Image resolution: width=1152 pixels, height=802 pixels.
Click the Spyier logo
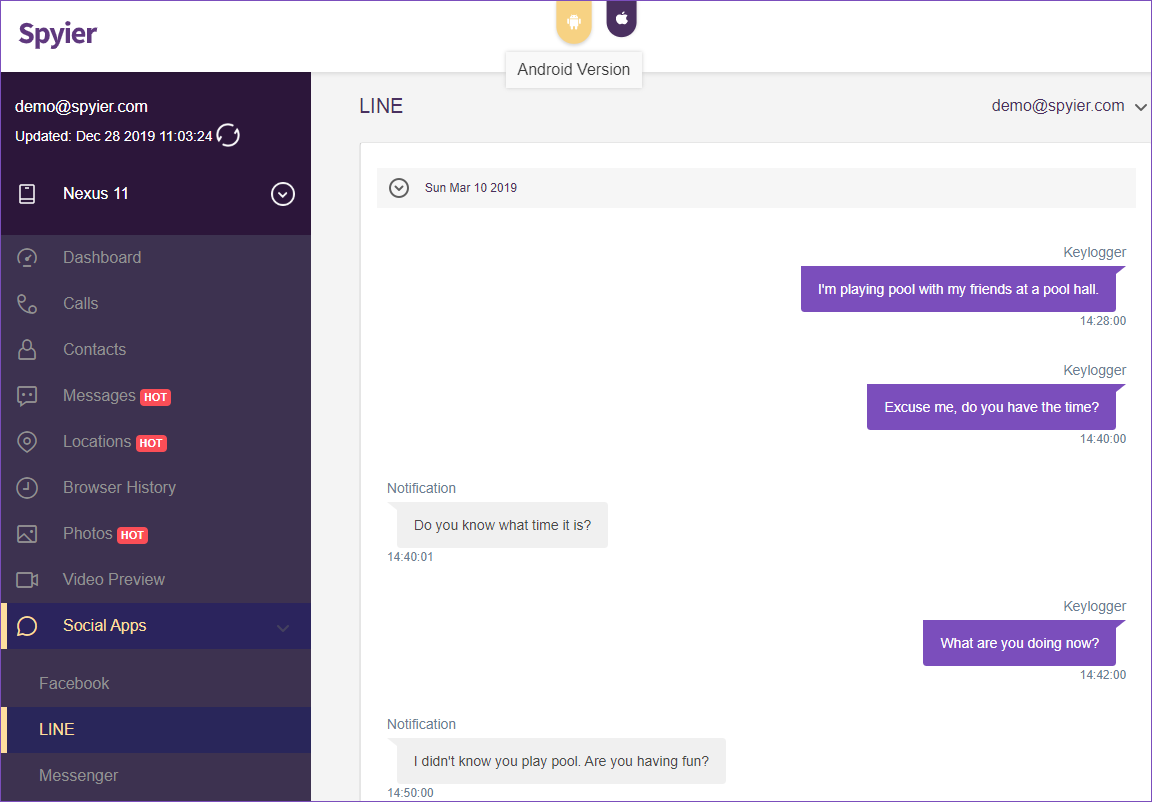(x=57, y=35)
